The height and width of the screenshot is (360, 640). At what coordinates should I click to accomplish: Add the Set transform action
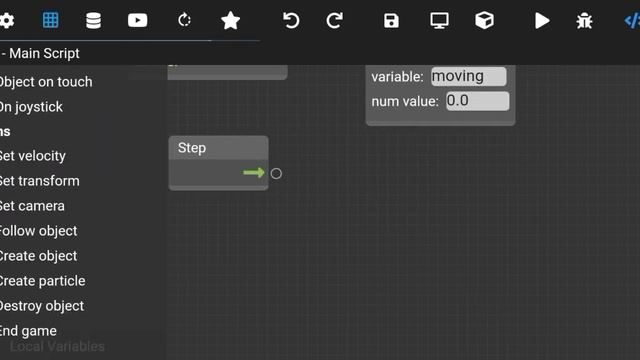(40, 181)
